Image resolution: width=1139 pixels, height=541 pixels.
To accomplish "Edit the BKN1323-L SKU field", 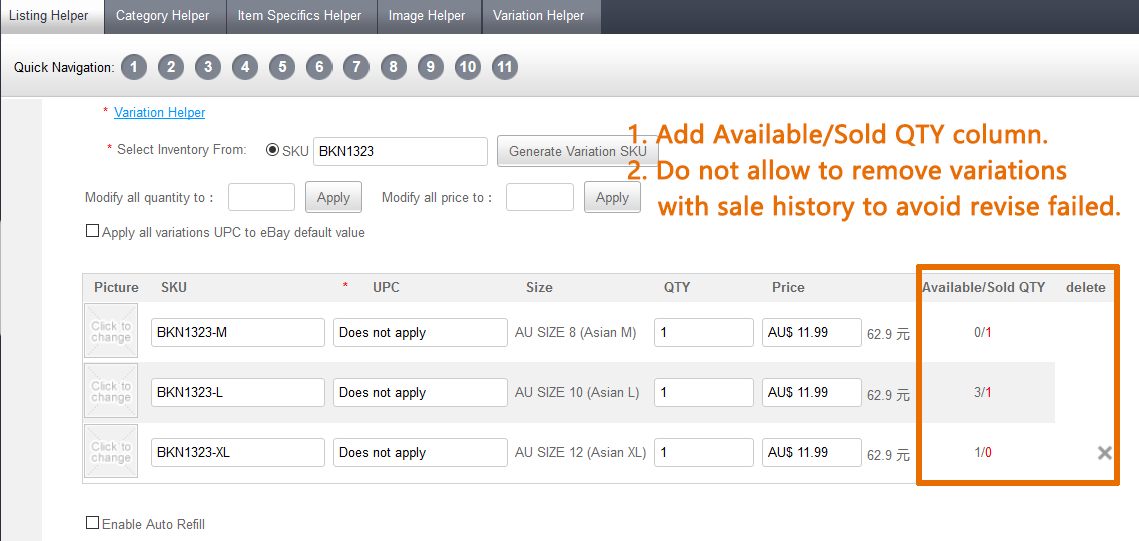I will pyautogui.click(x=238, y=393).
